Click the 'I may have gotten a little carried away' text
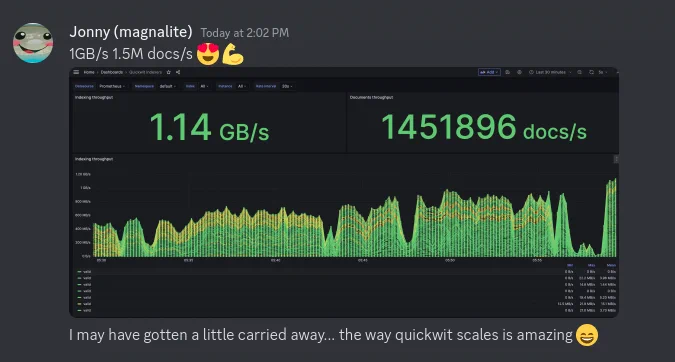 point(201,335)
